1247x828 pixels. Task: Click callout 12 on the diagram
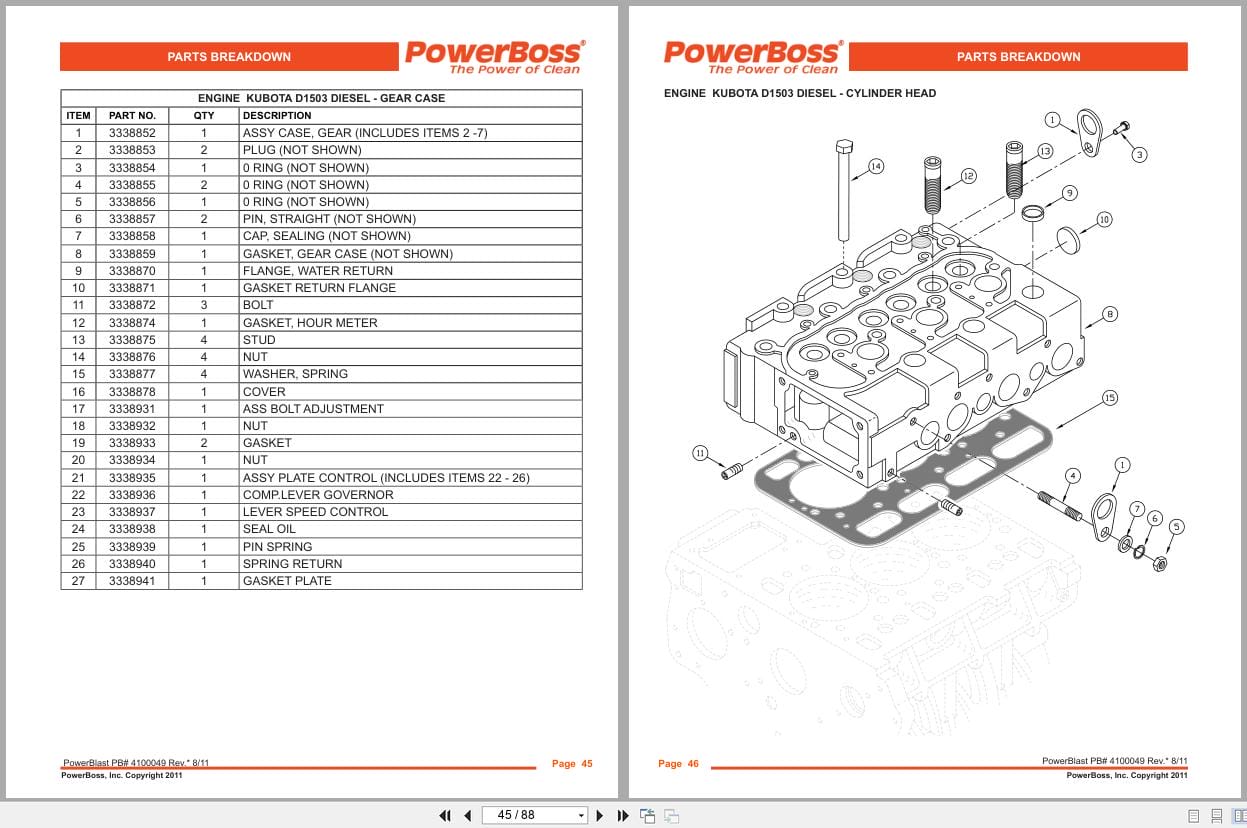[968, 176]
